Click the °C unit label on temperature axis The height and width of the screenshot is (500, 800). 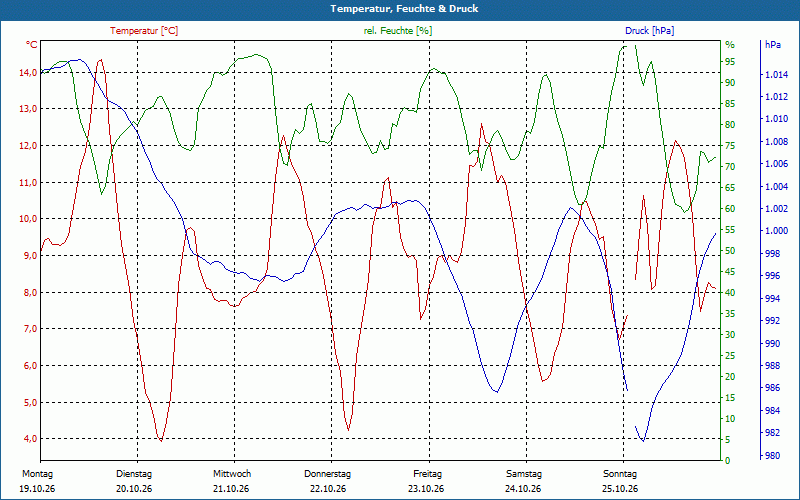pyautogui.click(x=32, y=45)
